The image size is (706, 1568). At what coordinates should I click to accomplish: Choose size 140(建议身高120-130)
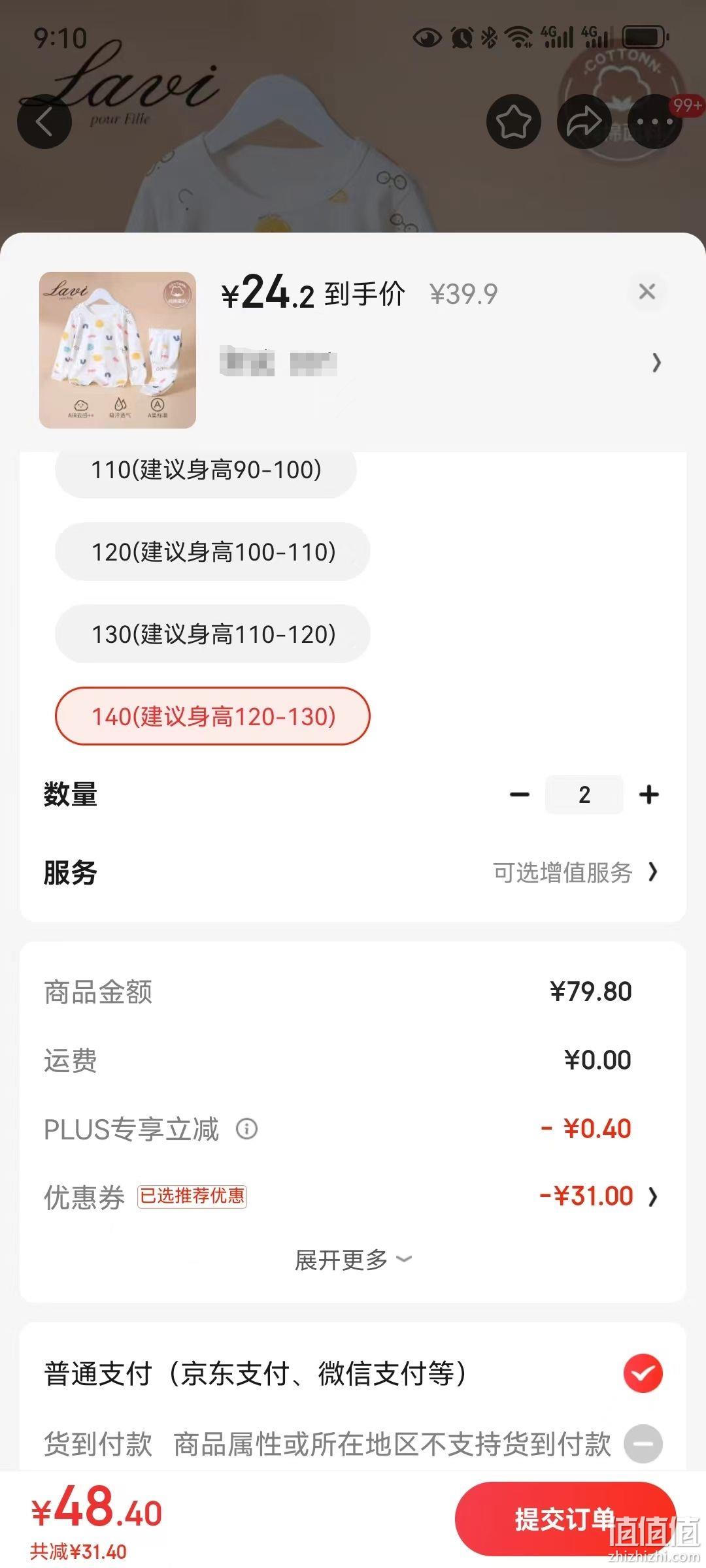212,716
